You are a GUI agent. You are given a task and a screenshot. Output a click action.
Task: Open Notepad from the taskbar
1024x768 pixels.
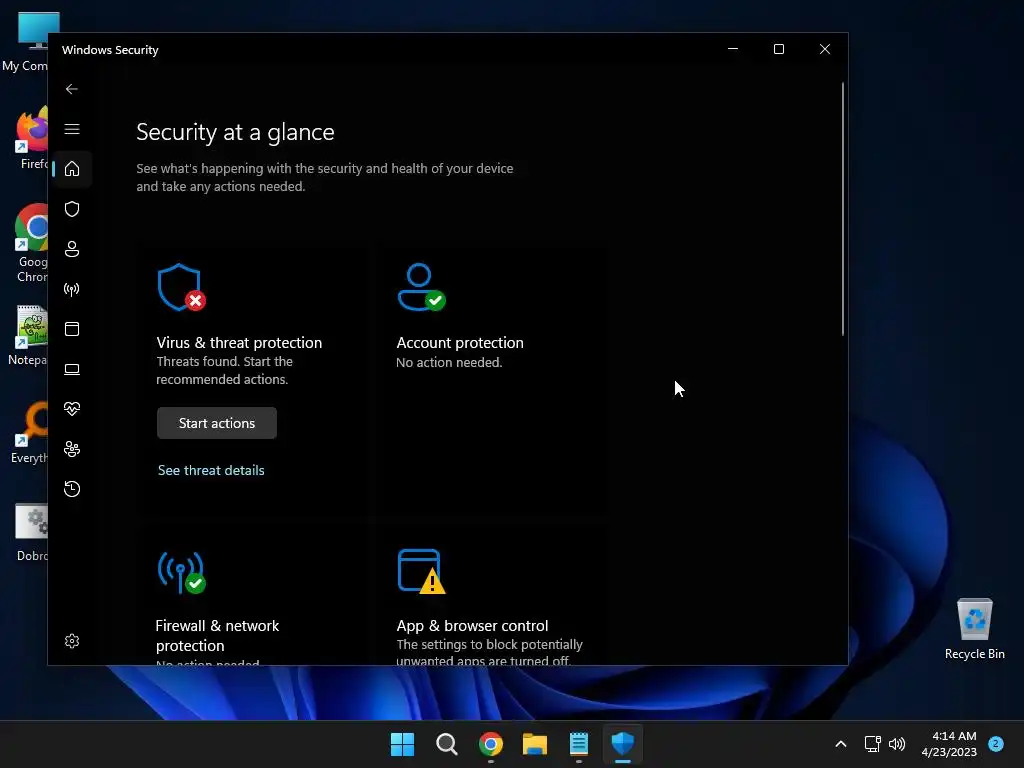[579, 744]
